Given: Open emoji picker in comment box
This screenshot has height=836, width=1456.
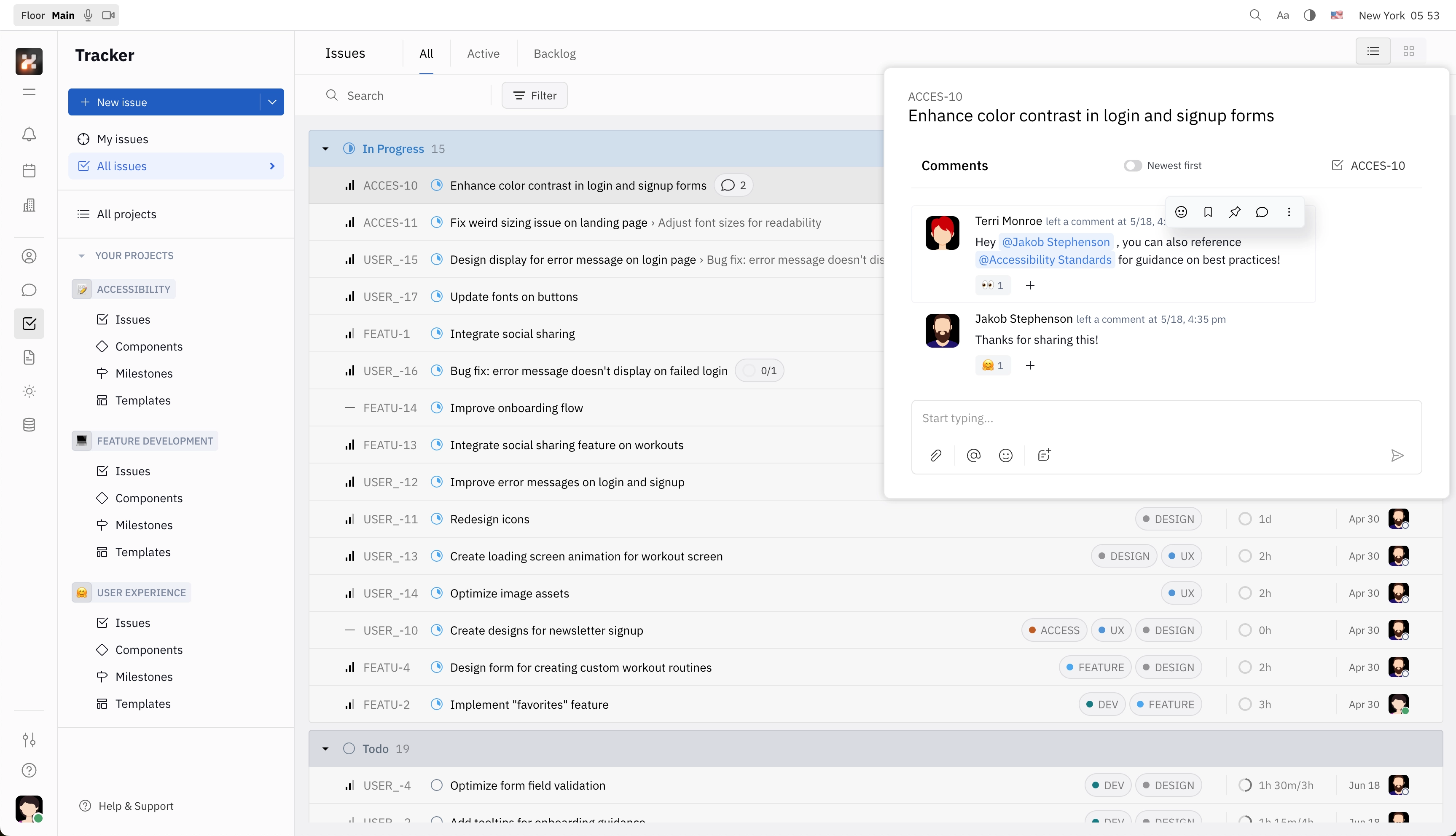Looking at the screenshot, I should click(1005, 456).
